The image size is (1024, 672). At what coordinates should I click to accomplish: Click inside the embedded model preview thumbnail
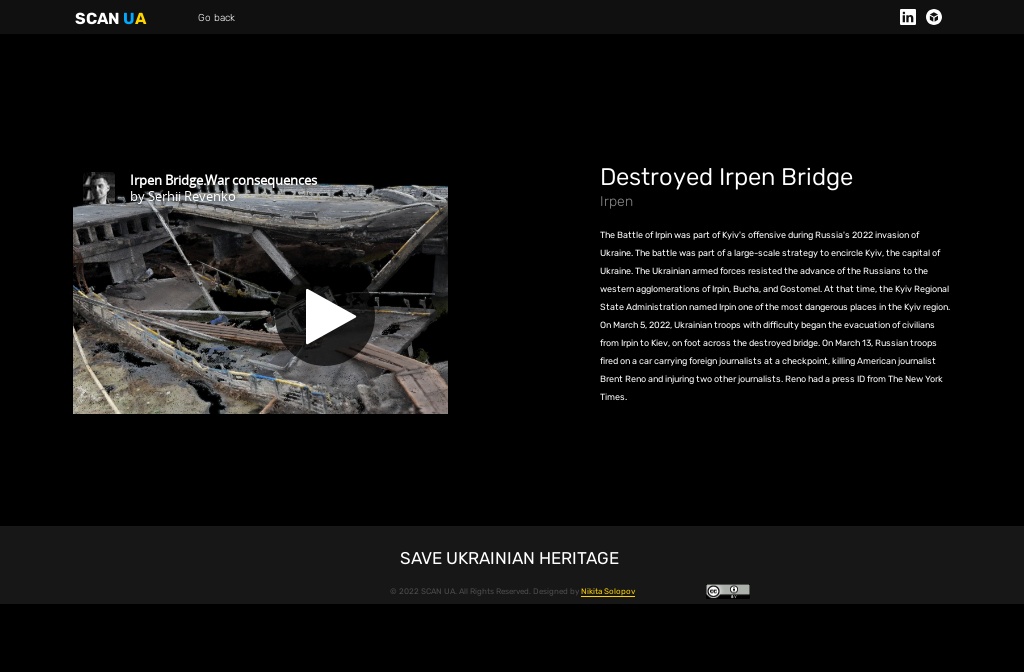260,300
